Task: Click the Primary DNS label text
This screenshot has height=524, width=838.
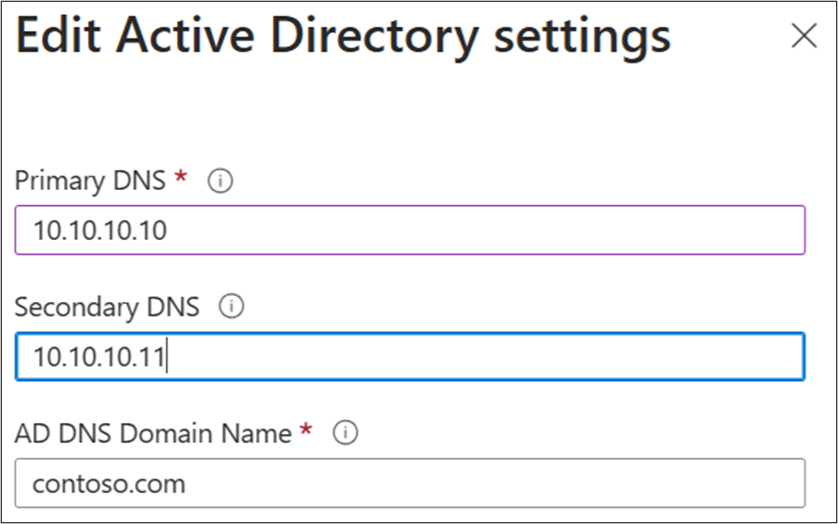Action: click(88, 181)
